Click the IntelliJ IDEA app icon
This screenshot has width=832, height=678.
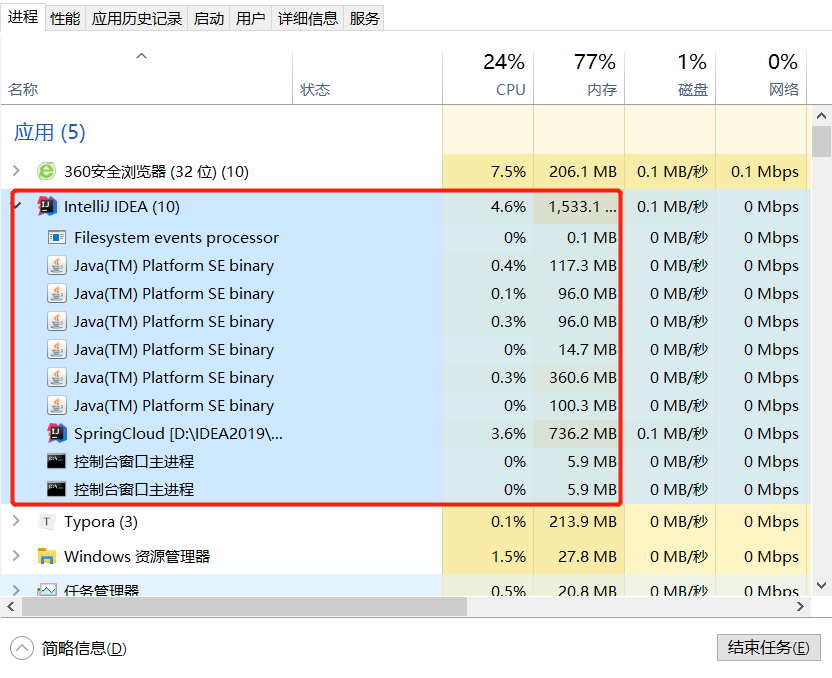(46, 207)
